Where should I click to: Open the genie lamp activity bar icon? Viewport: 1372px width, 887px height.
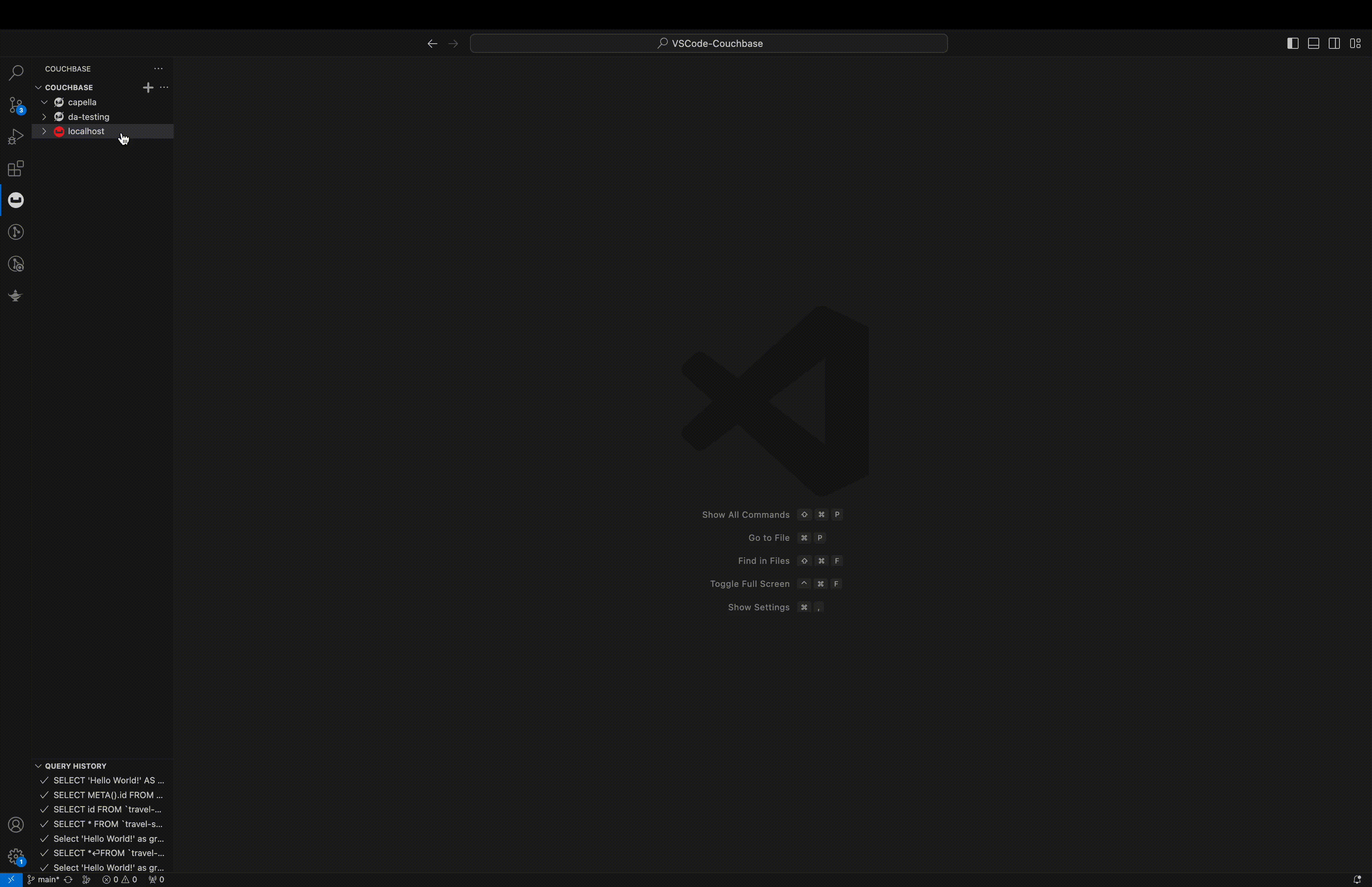pyautogui.click(x=15, y=295)
